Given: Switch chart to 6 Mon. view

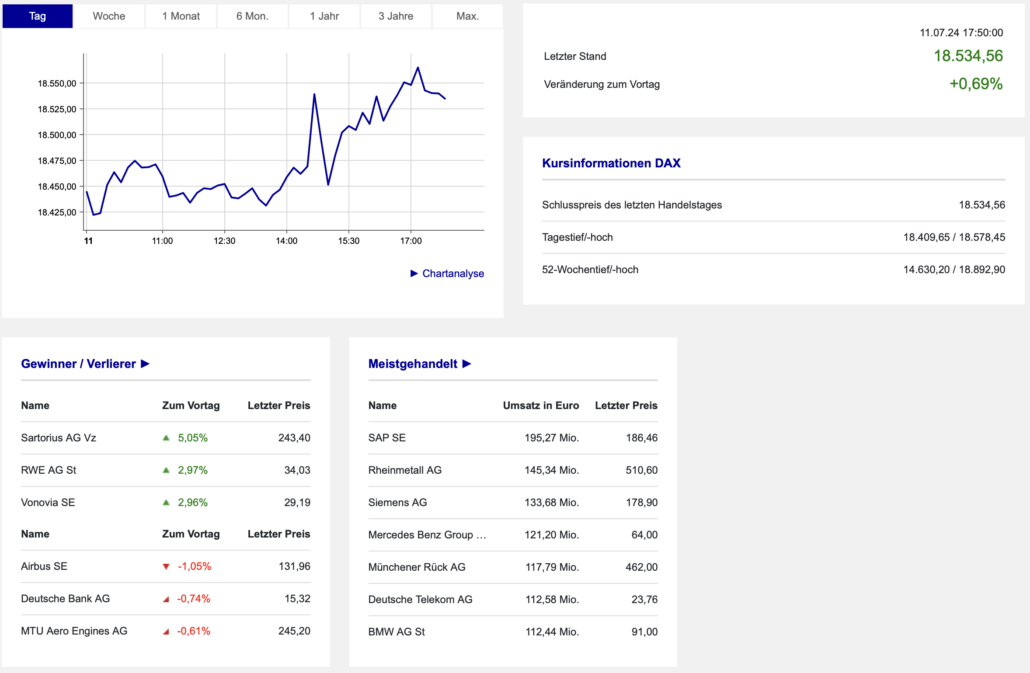Looking at the screenshot, I should [252, 16].
